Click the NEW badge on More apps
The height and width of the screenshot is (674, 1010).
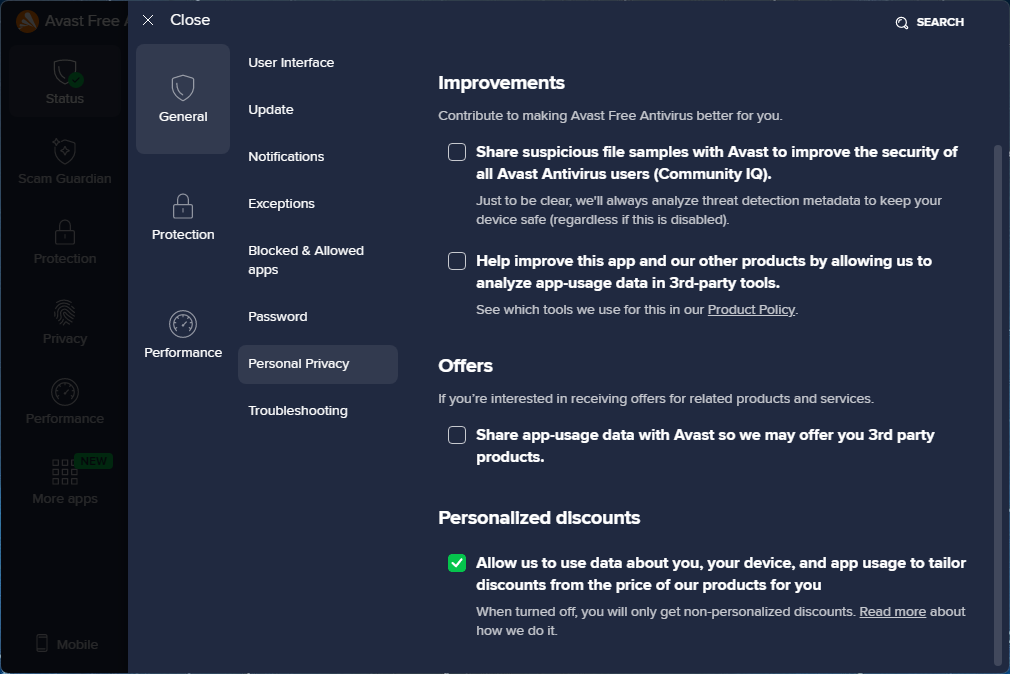click(94, 461)
